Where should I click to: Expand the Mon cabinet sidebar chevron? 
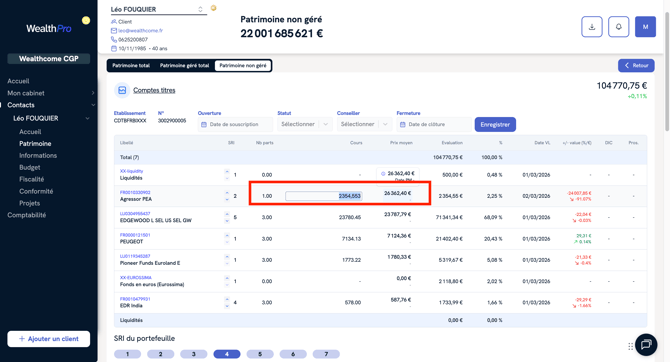coord(93,93)
